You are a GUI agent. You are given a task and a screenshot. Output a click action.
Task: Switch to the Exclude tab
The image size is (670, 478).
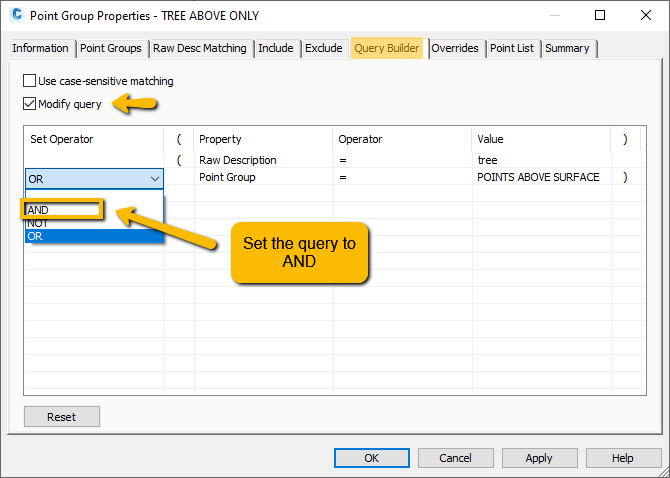click(x=323, y=48)
